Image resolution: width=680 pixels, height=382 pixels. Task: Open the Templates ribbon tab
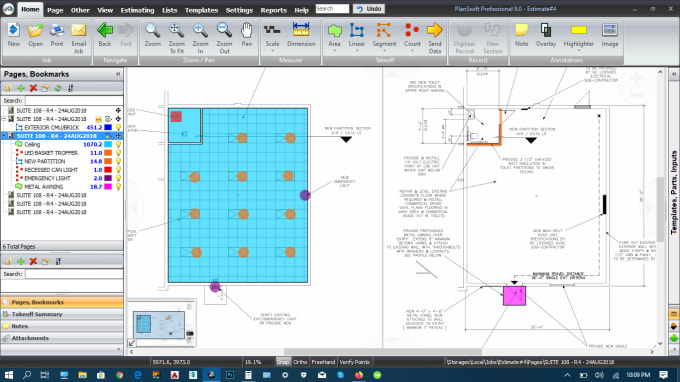pos(201,10)
